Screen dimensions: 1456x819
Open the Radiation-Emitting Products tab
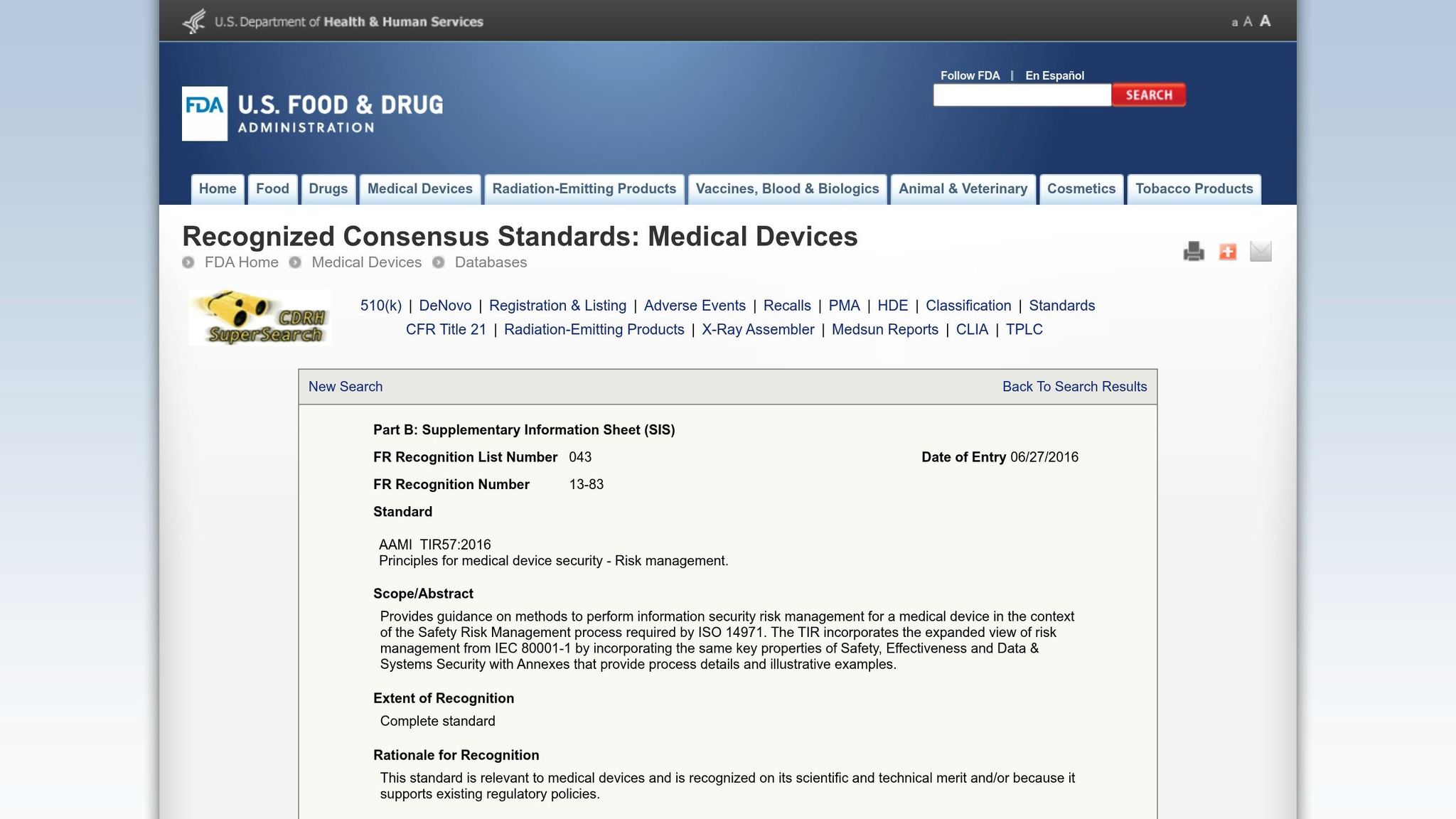pyautogui.click(x=584, y=189)
